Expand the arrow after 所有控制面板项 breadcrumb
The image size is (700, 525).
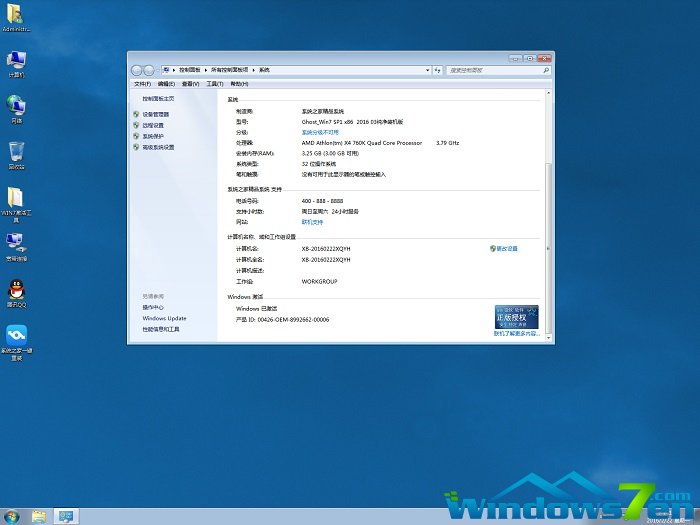254,70
